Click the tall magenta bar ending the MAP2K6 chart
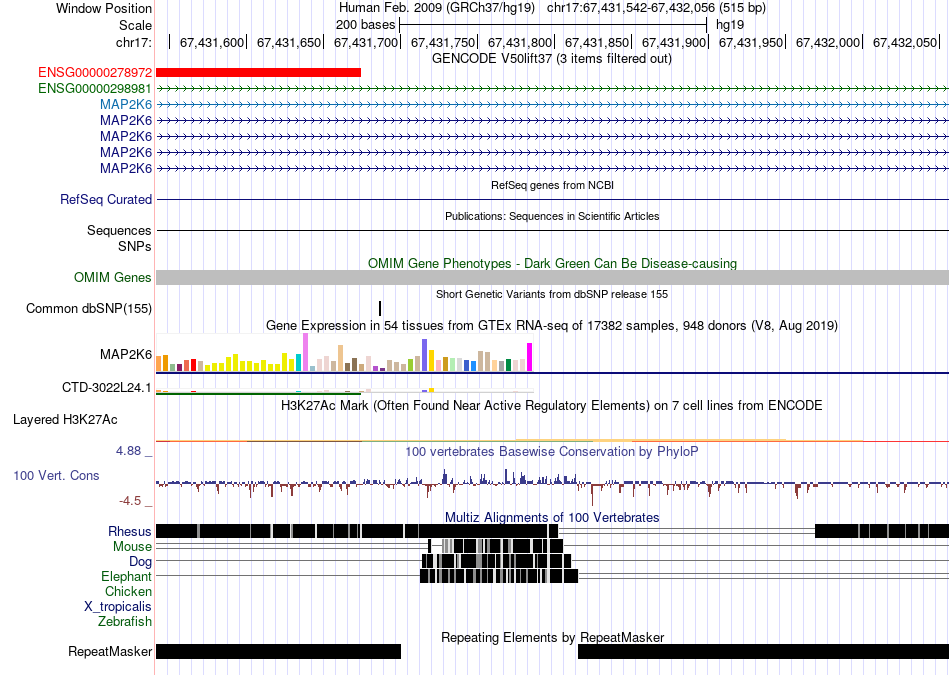The height and width of the screenshot is (675, 950). pos(530,357)
